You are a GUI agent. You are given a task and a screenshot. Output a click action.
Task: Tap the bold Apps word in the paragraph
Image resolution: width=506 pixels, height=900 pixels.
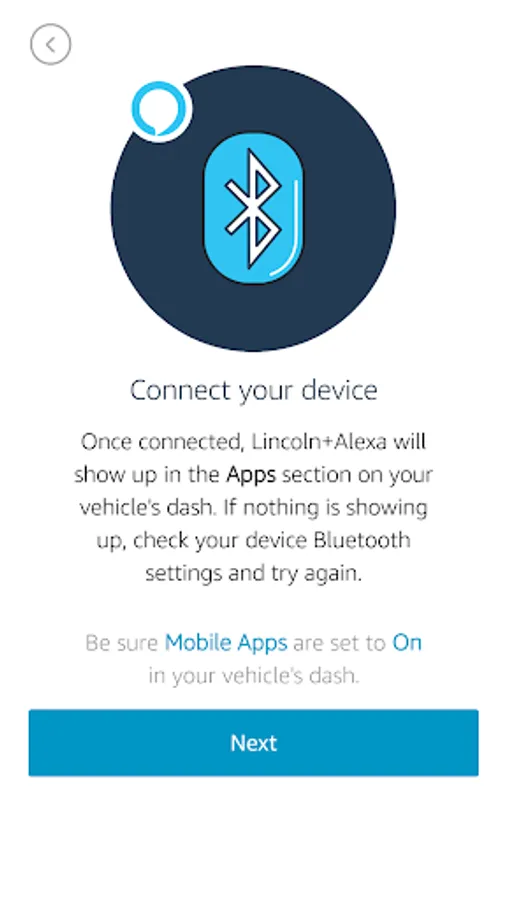251,476
